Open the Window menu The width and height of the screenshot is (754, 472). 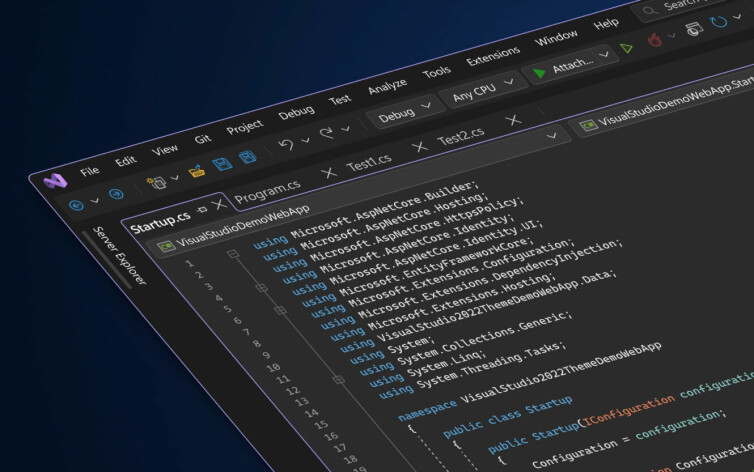(x=556, y=38)
